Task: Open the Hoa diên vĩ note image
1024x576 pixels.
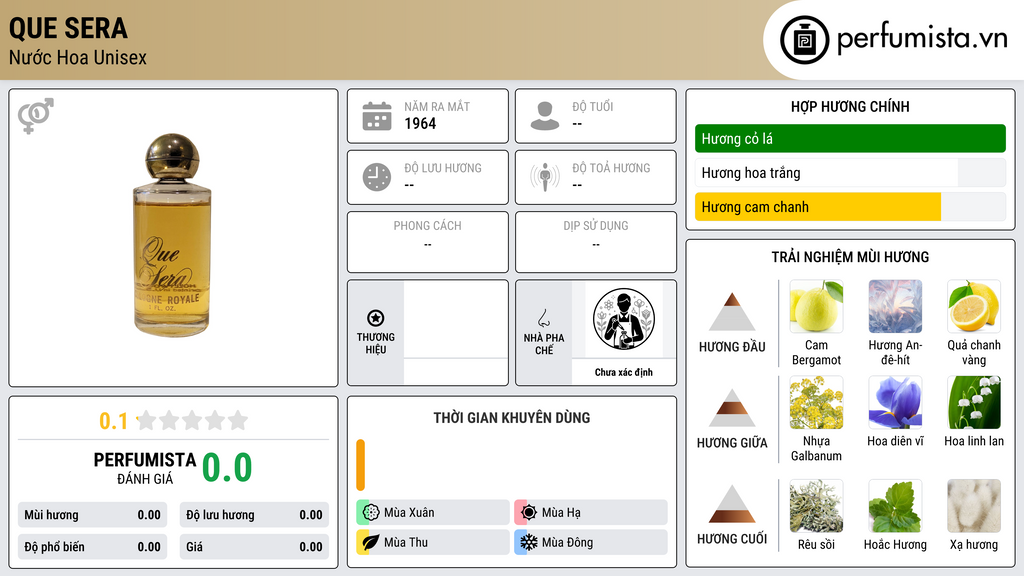Action: 895,402
